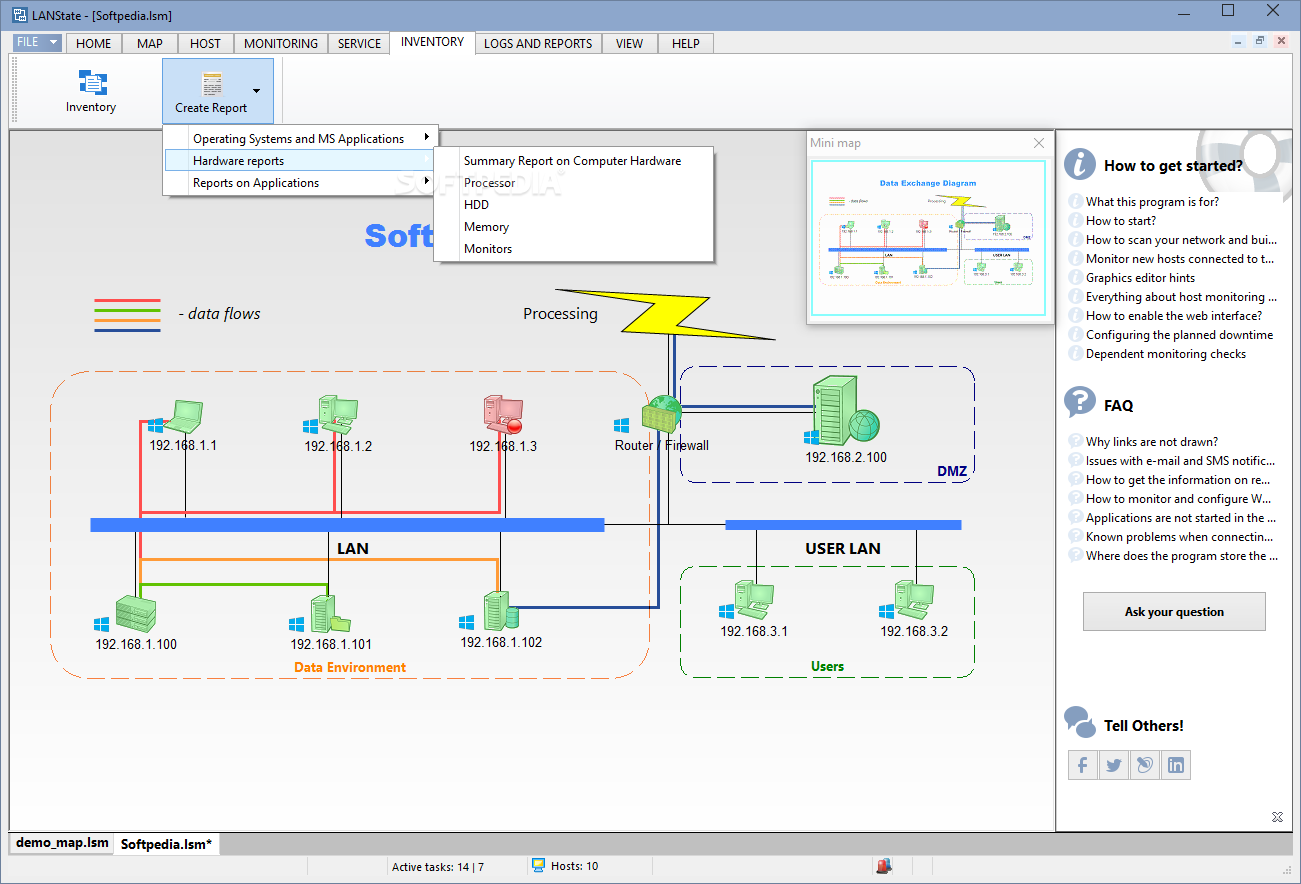Choose Summary Report on Computer Hardware
1301x884 pixels.
pos(573,161)
